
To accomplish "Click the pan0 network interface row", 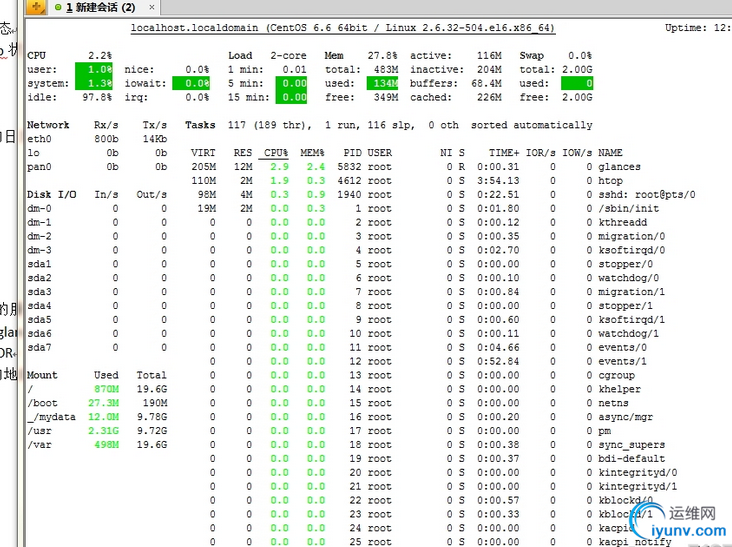I will point(97,167).
